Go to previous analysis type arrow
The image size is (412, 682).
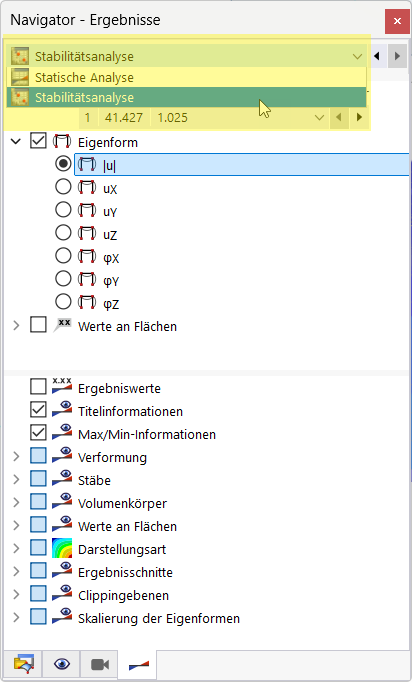pyautogui.click(x=377, y=56)
